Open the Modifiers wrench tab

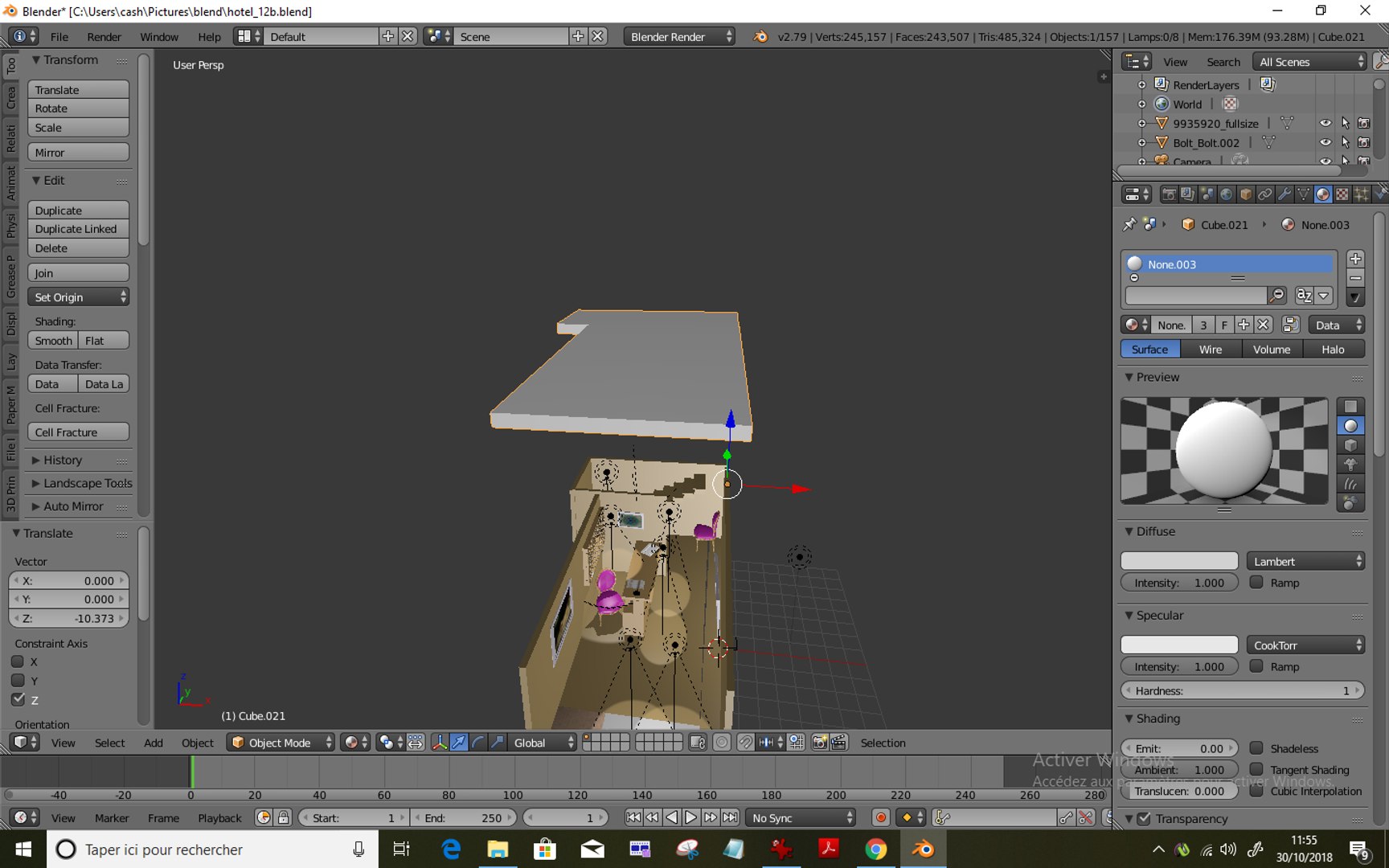1284,194
